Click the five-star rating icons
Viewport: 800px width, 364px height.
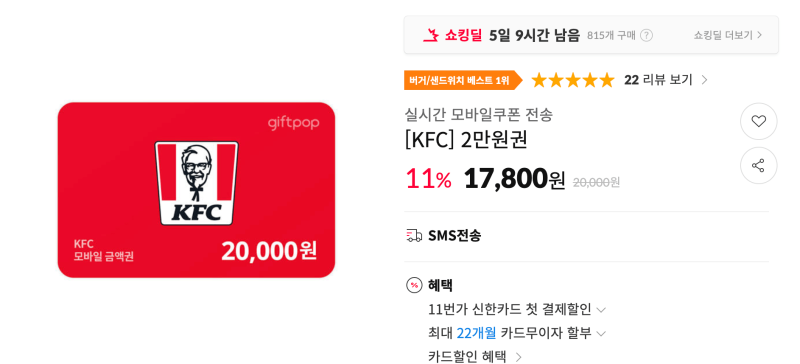click(573, 80)
